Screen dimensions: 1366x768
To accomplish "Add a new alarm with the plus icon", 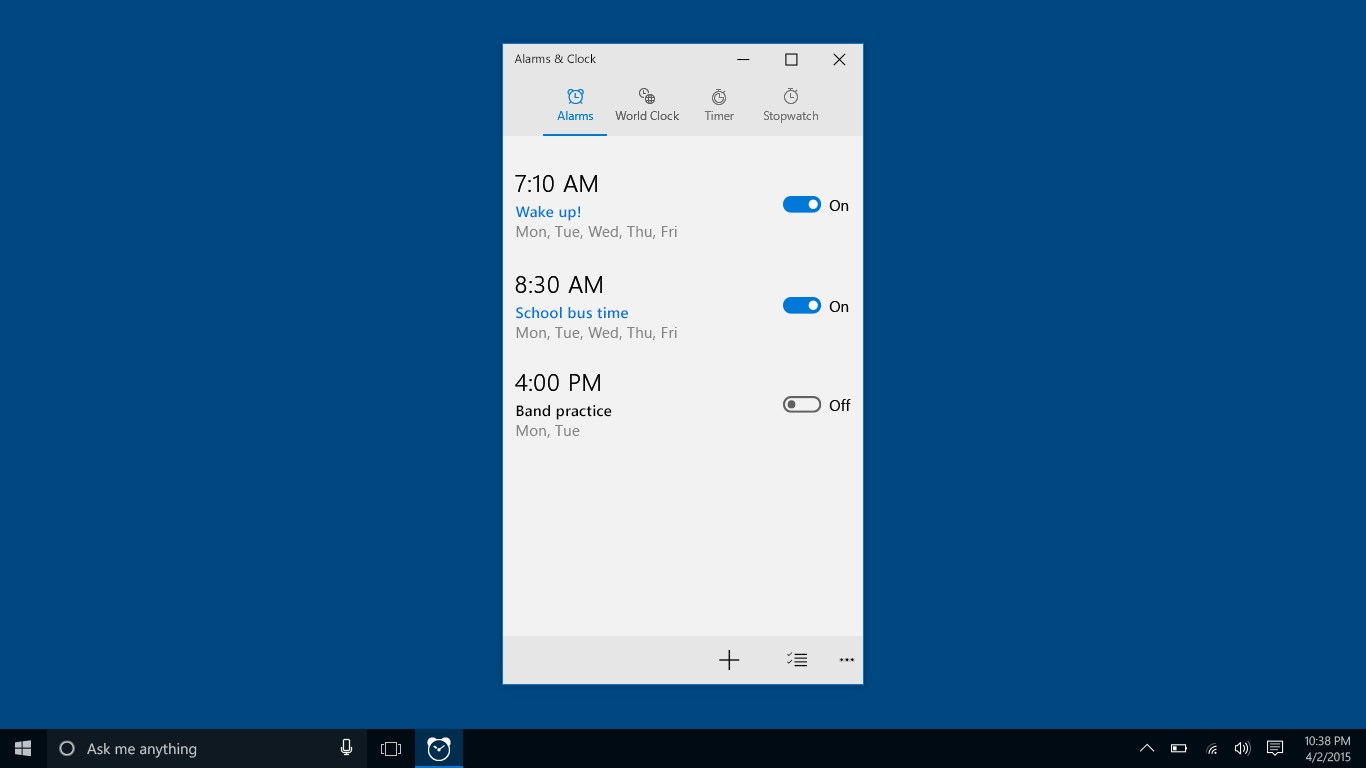I will tap(729, 660).
